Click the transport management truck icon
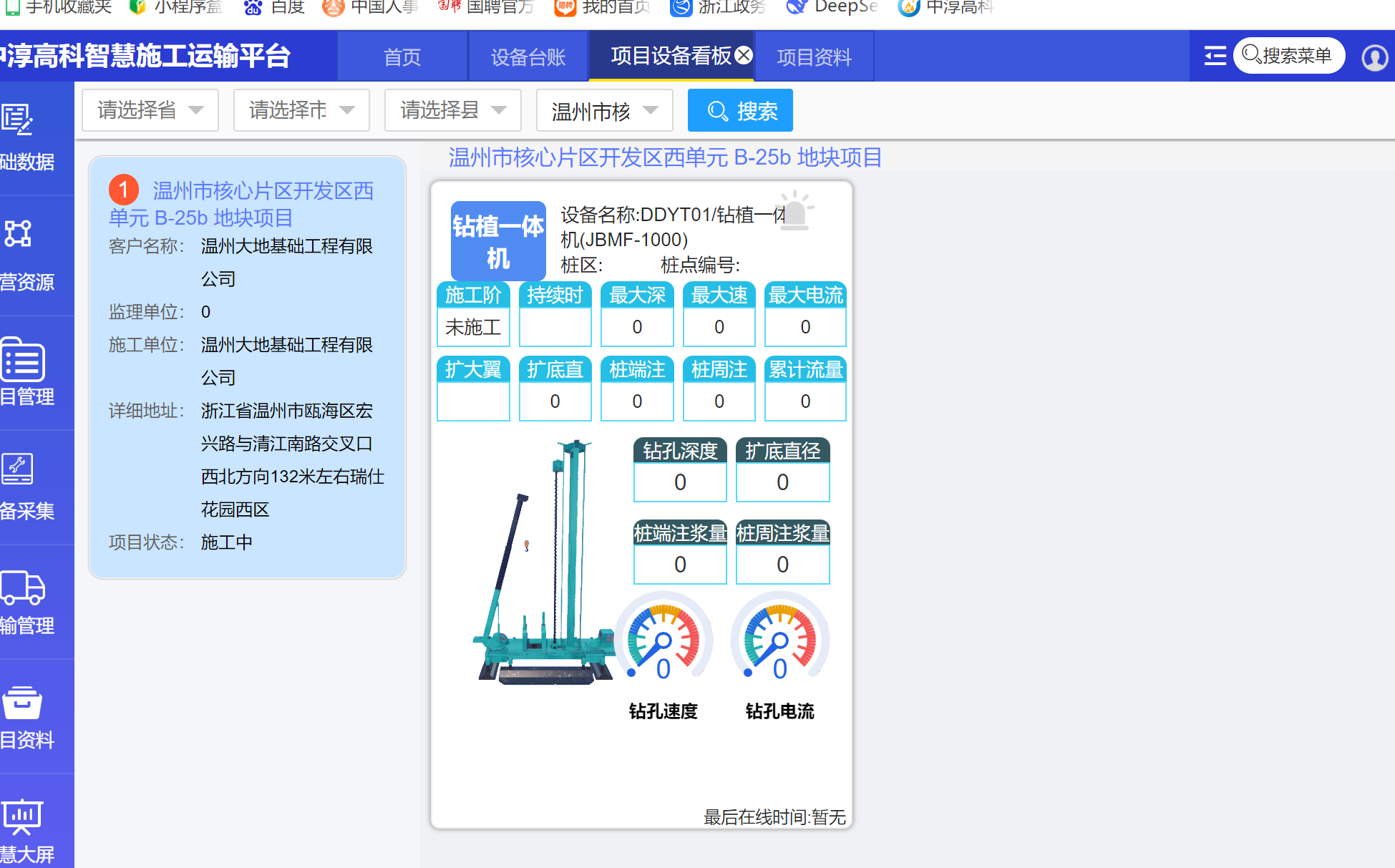This screenshot has height=868, width=1395. [x=22, y=587]
